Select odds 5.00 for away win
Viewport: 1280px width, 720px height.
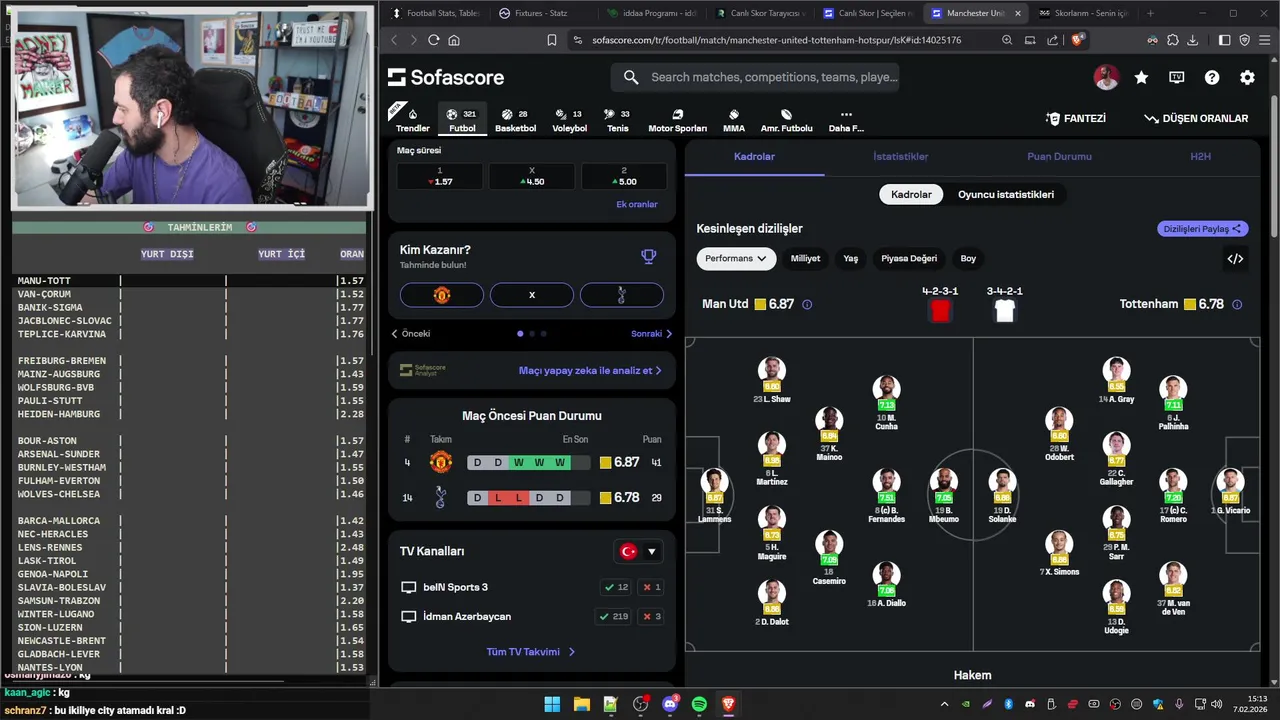point(623,176)
